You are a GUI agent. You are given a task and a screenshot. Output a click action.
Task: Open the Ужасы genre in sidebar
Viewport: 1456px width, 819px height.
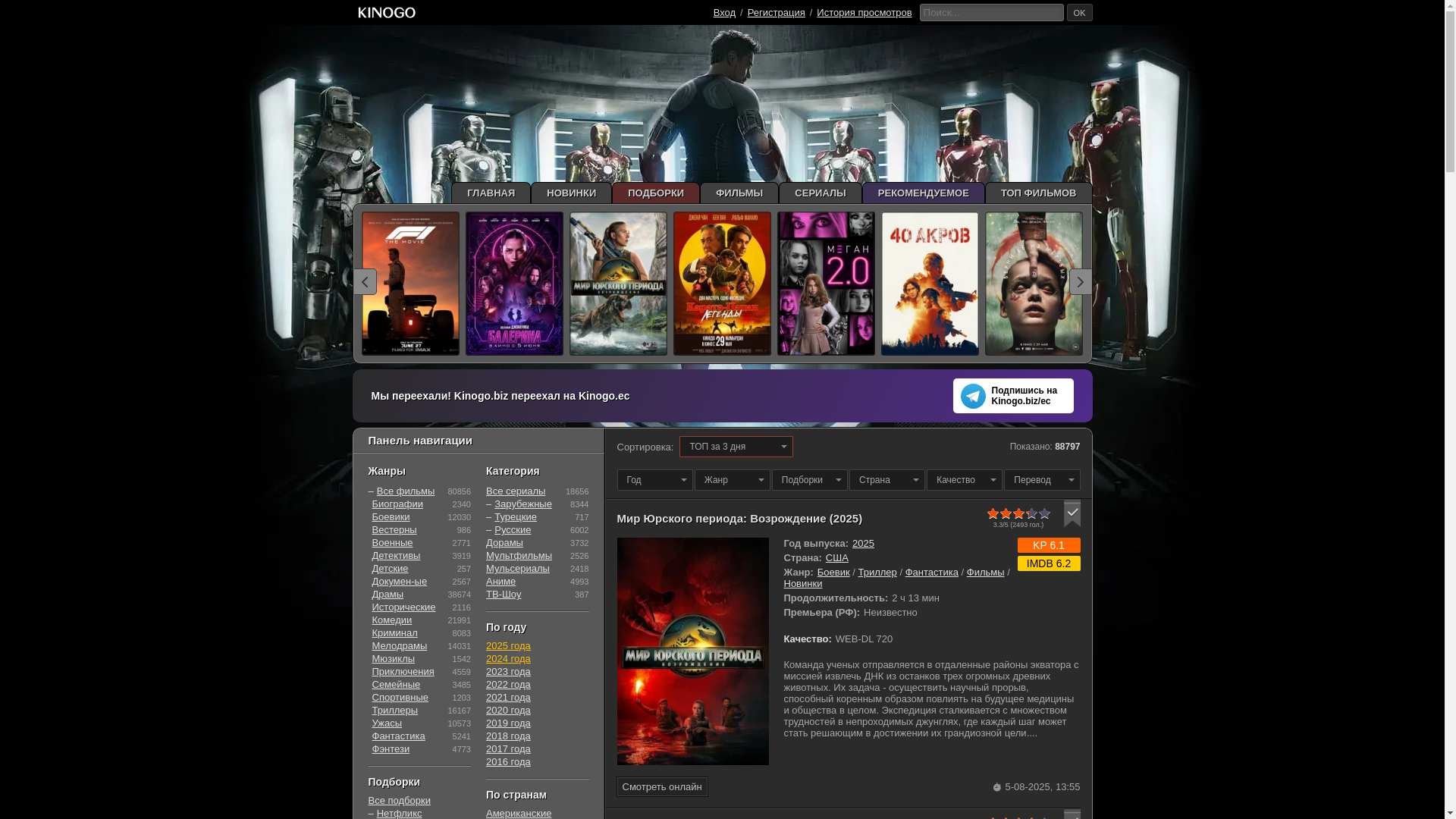[387, 723]
